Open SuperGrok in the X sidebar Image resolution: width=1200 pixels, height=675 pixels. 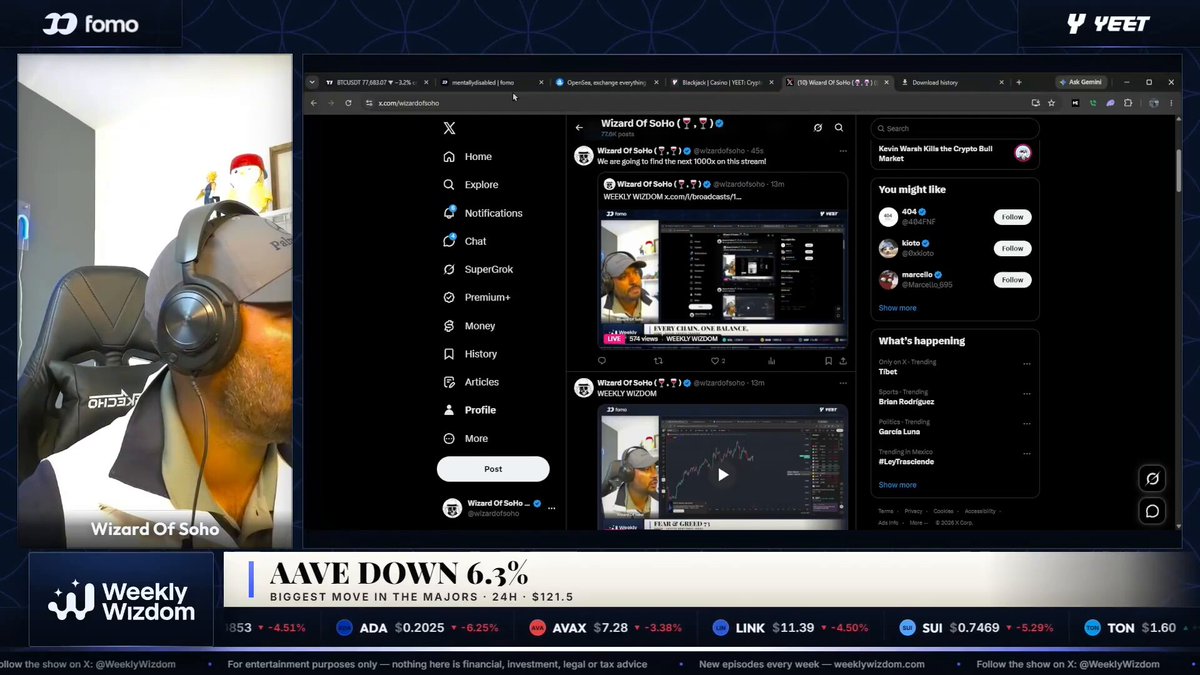[x=477, y=269]
